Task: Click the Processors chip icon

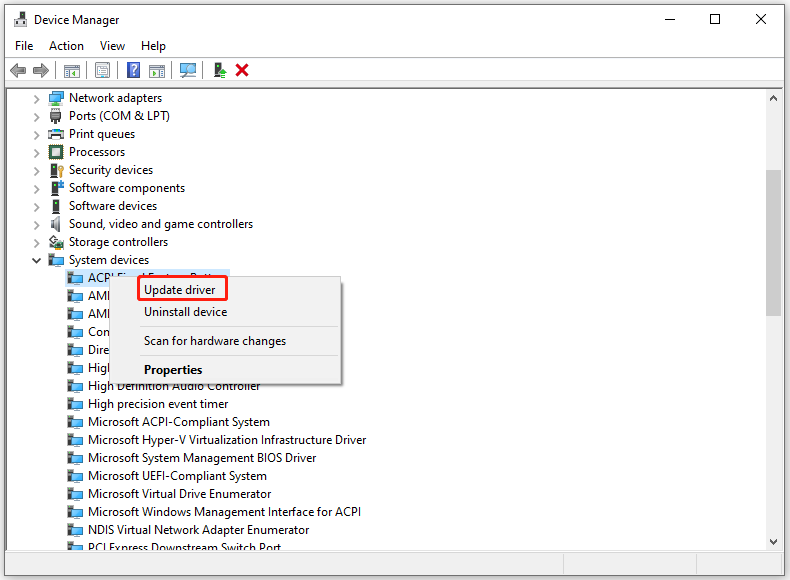Action: [x=56, y=152]
